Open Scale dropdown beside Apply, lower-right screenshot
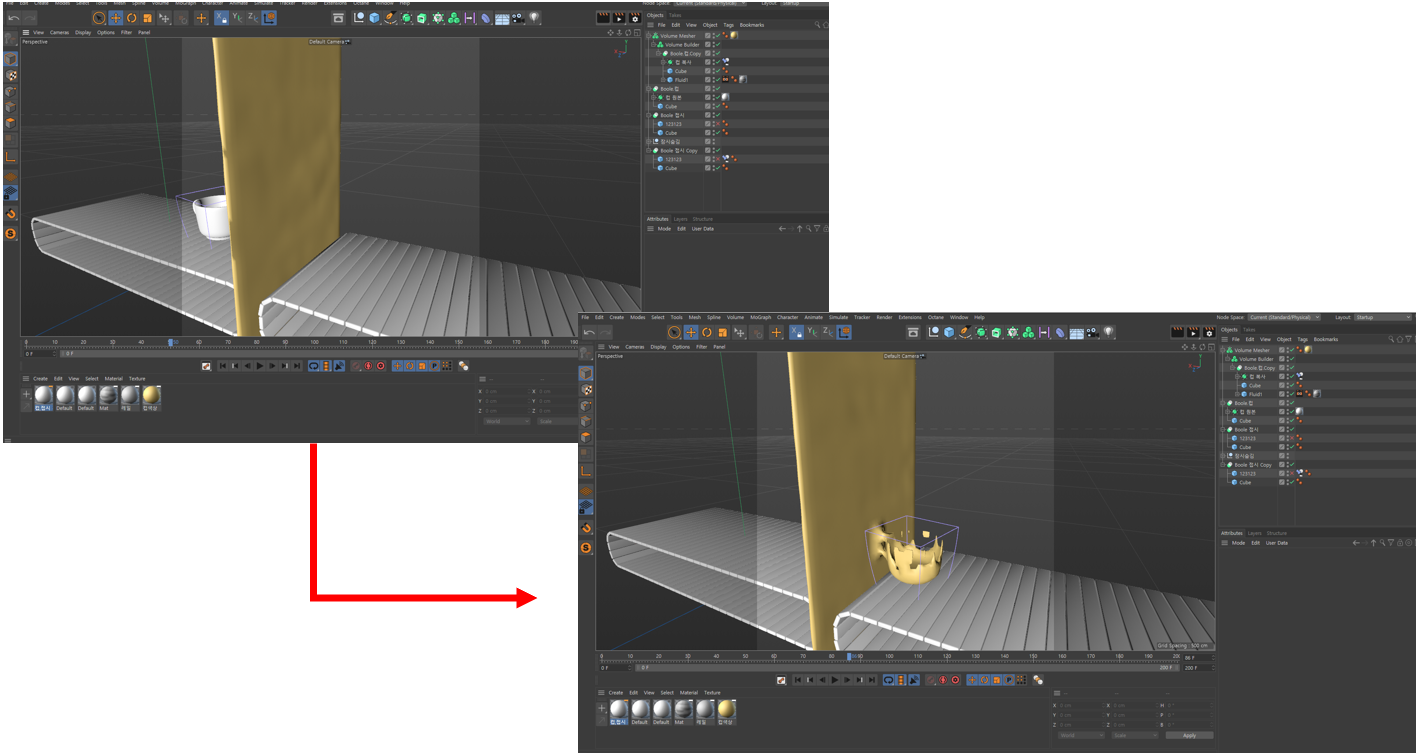1417x755 pixels. tap(1135, 735)
